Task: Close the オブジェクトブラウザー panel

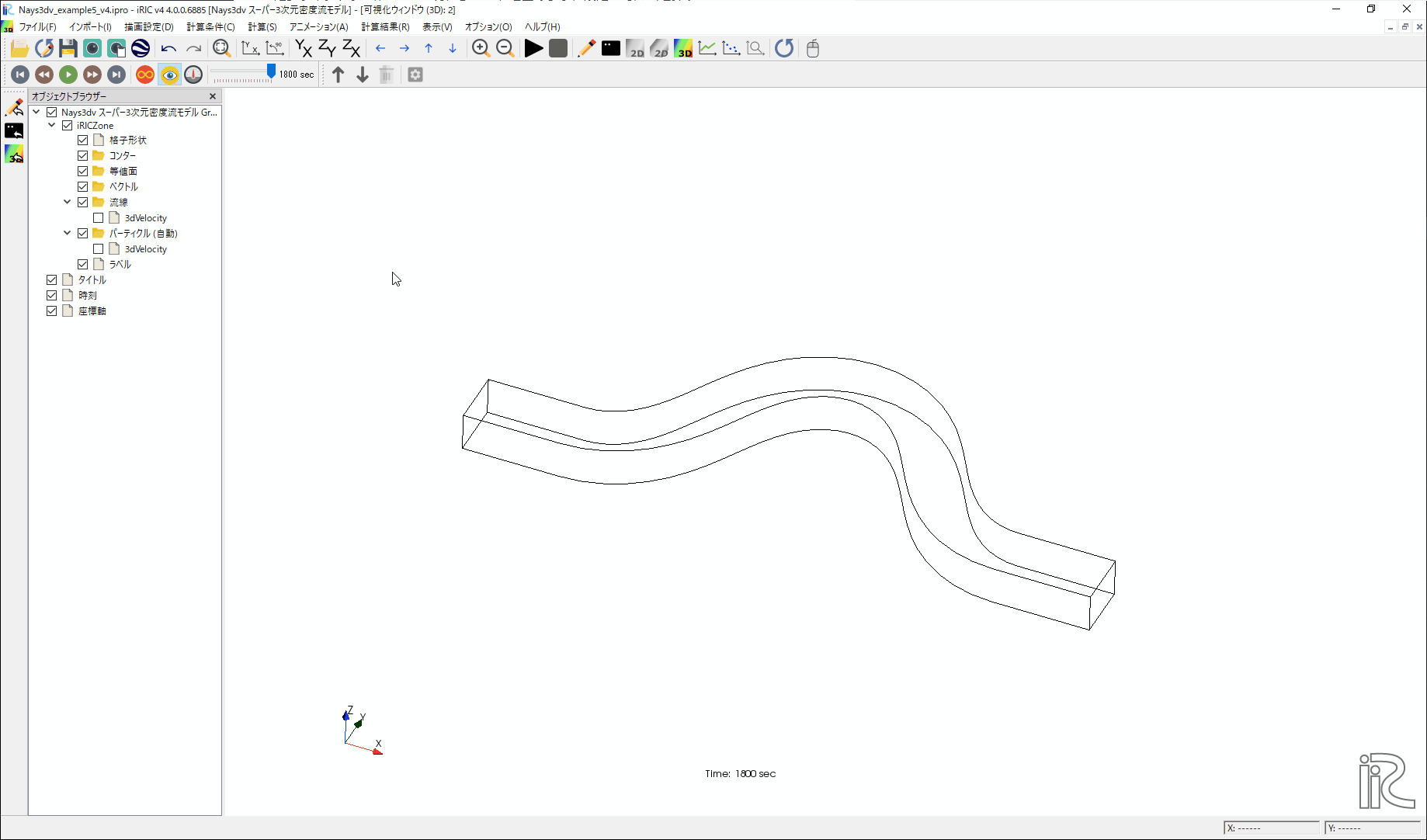Action: [213, 96]
